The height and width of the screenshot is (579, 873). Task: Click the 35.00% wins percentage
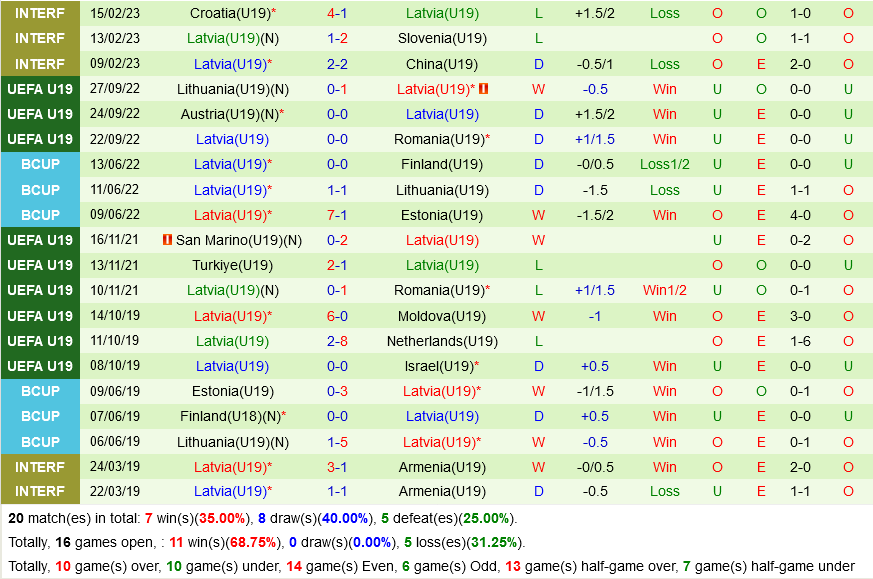point(222,518)
